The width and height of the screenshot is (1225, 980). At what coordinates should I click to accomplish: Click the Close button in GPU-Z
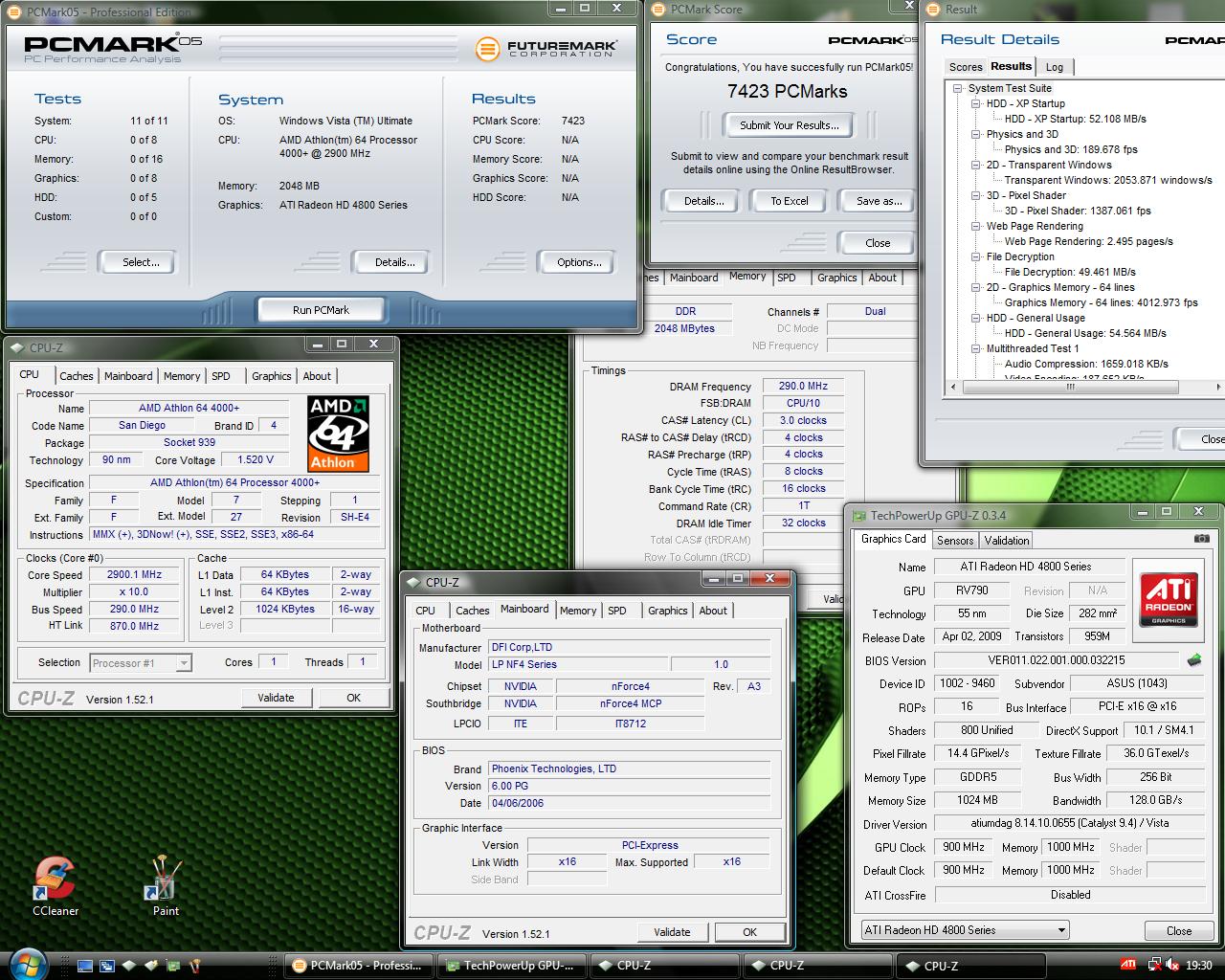[1179, 930]
